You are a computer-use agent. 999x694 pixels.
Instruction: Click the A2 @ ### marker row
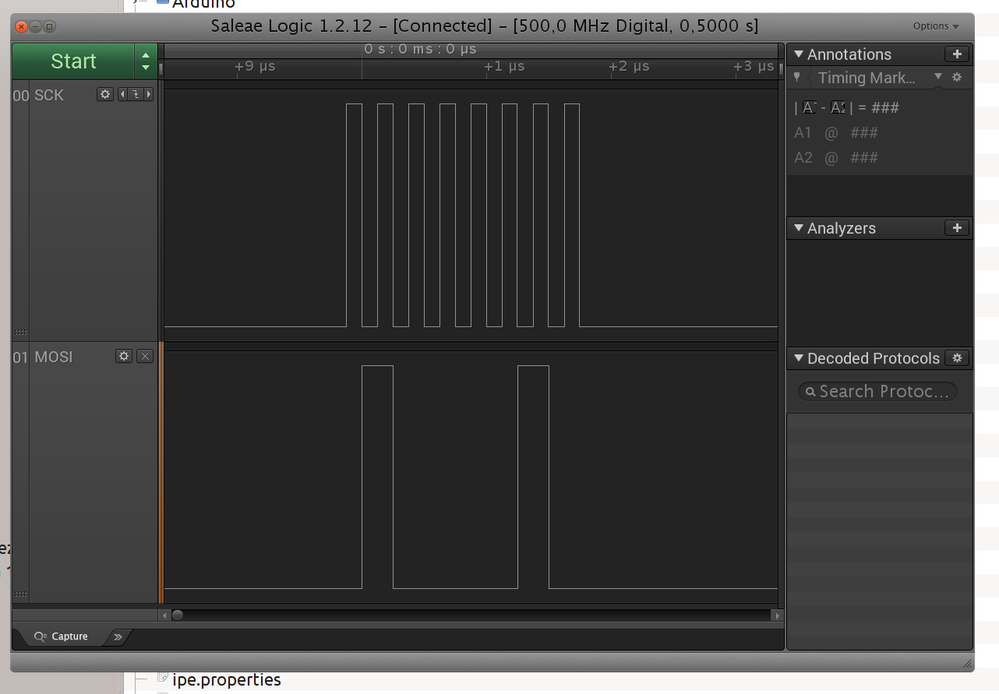836,157
